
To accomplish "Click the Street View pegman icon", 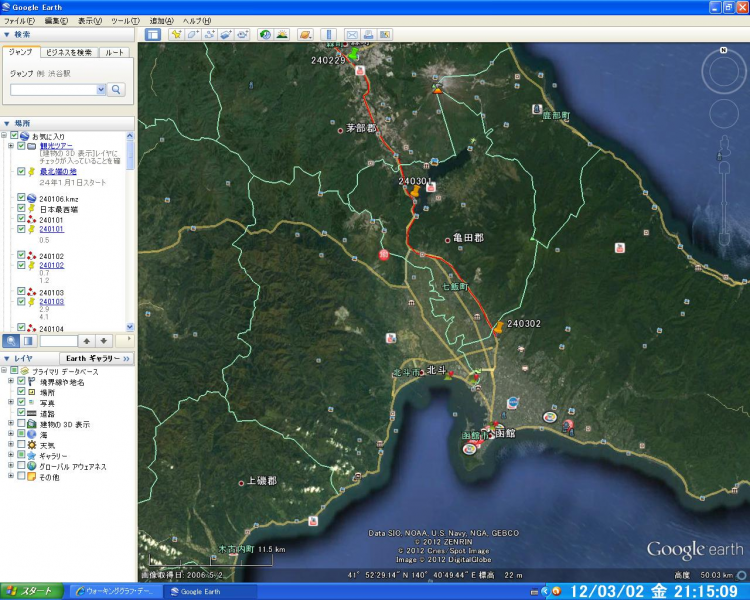I will tap(724, 144).
